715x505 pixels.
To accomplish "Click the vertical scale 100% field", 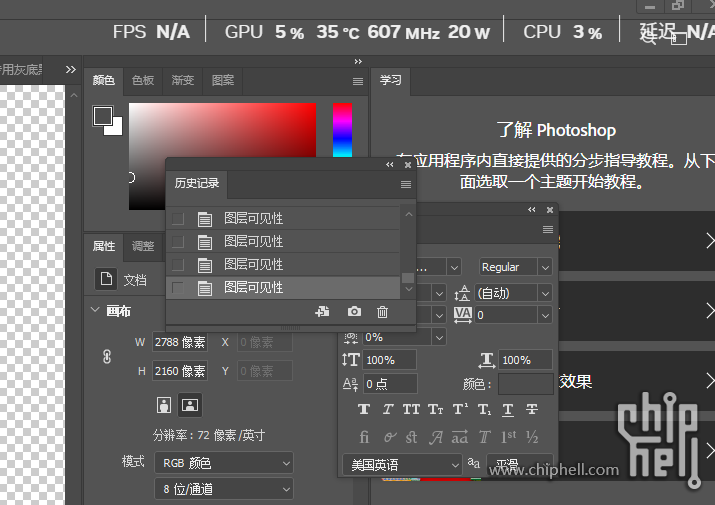I will point(389,360).
